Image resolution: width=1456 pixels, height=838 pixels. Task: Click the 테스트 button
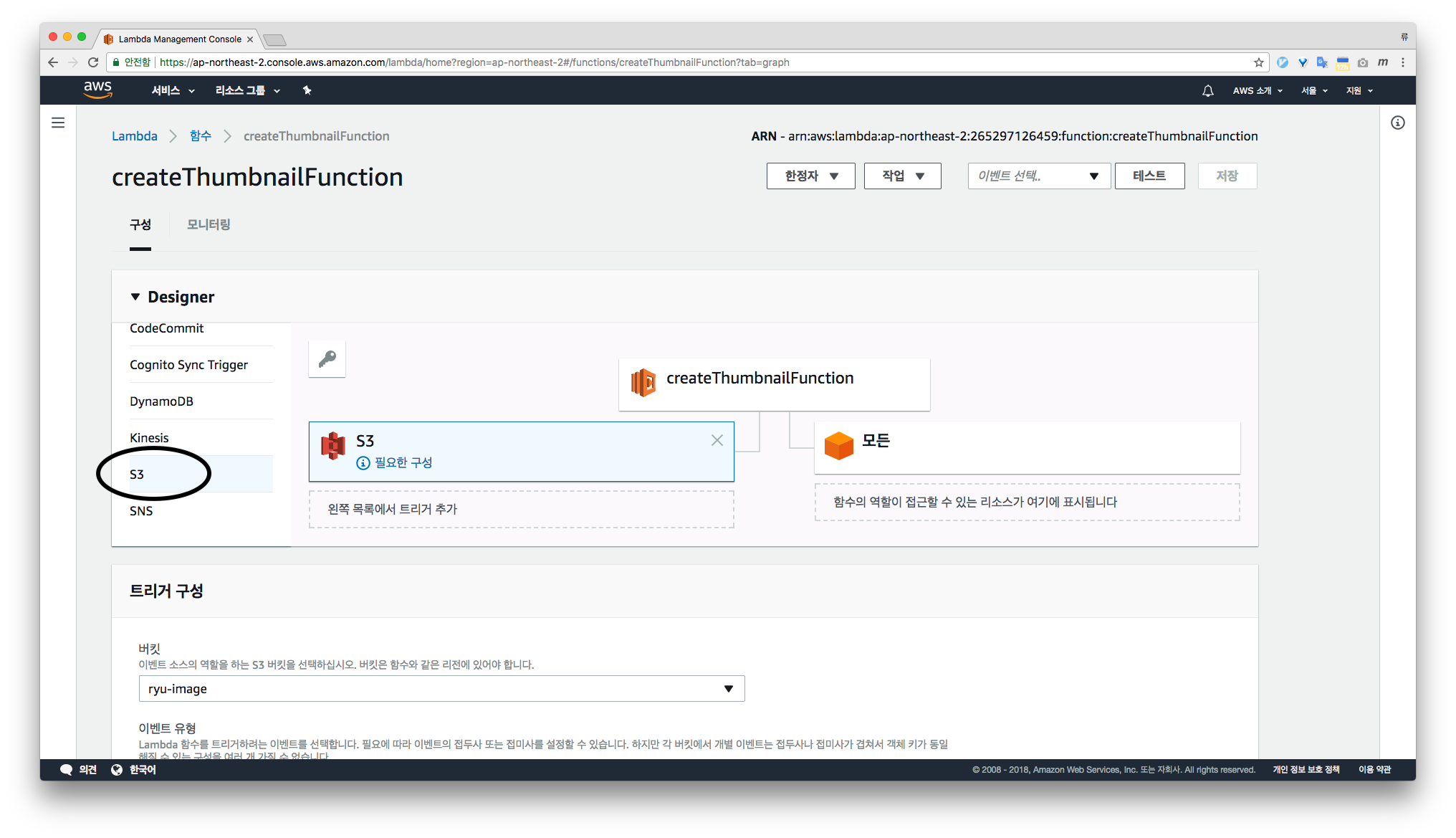point(1149,176)
